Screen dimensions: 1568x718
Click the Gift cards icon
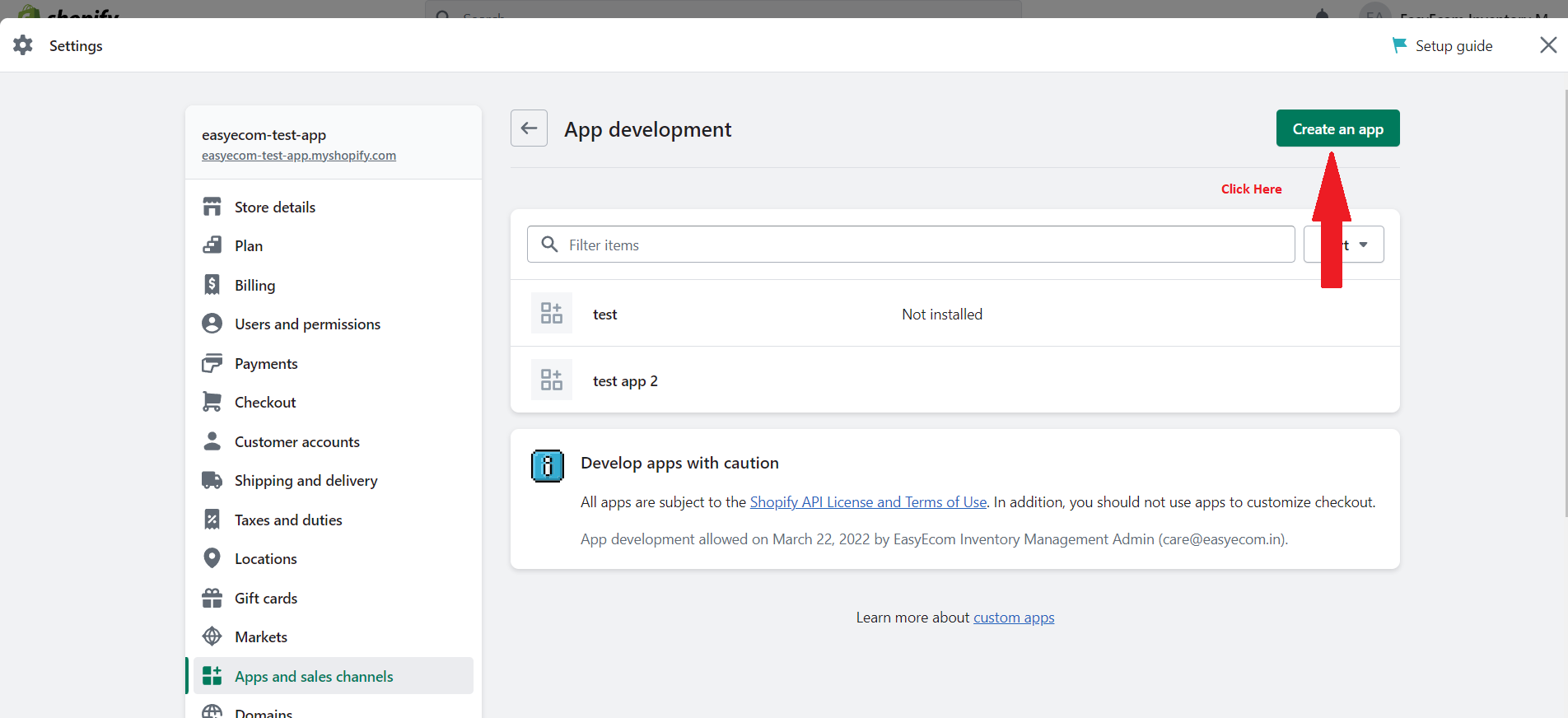point(212,598)
